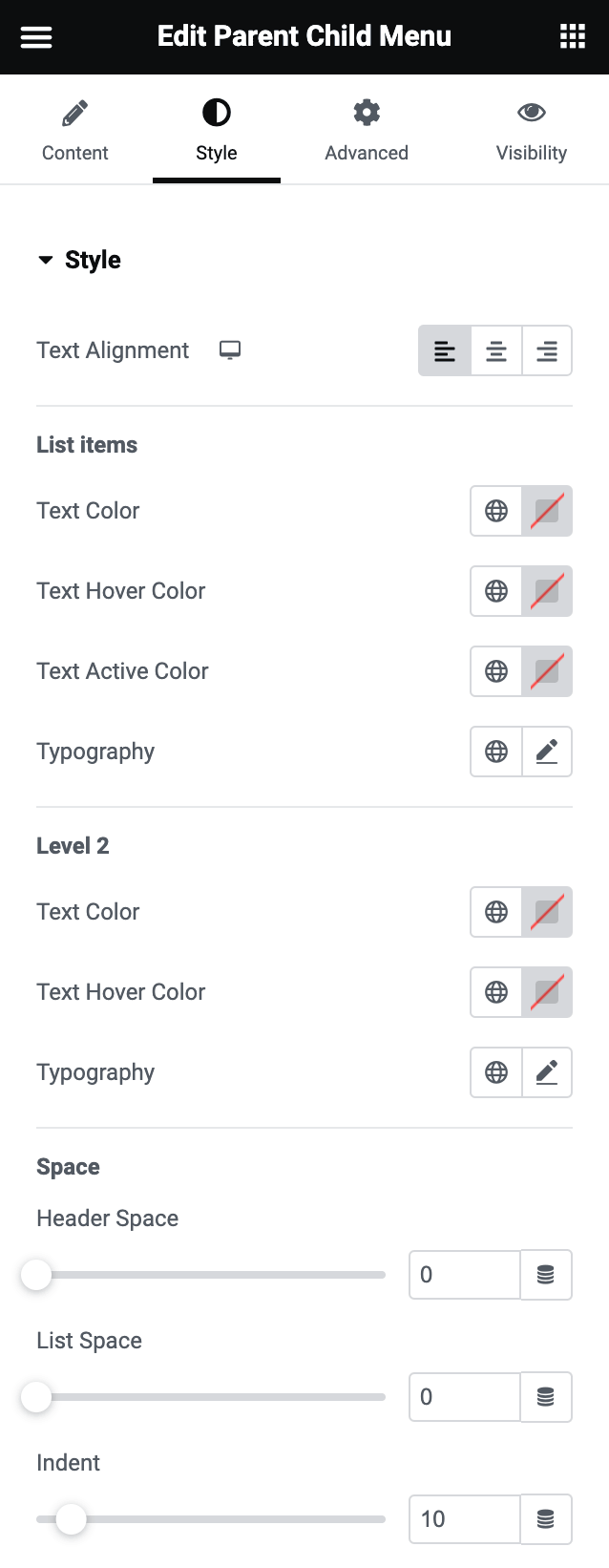
Task: Click the Indent value input field
Action: (465, 1519)
